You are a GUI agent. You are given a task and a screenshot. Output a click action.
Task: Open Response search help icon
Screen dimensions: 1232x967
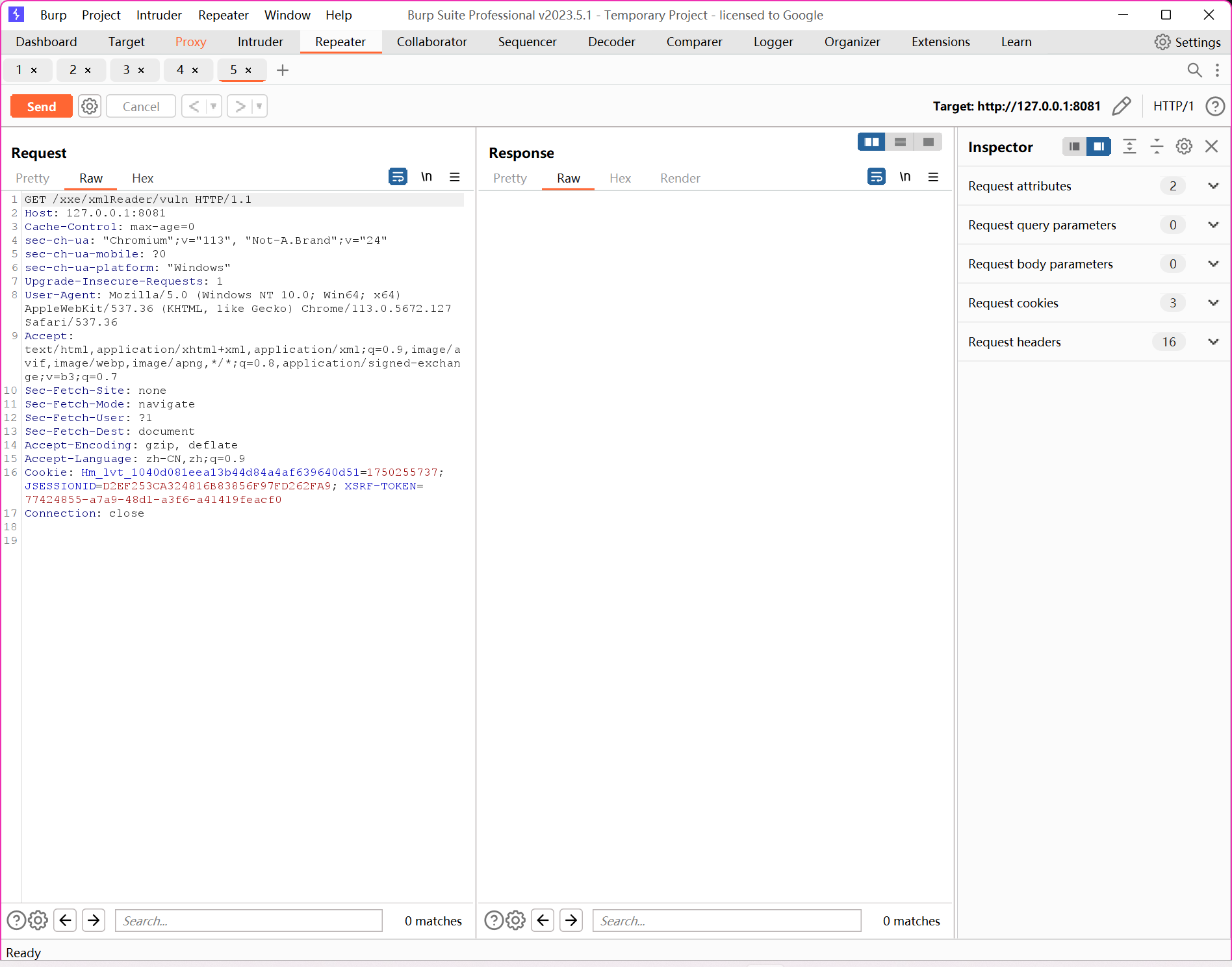tap(494, 920)
